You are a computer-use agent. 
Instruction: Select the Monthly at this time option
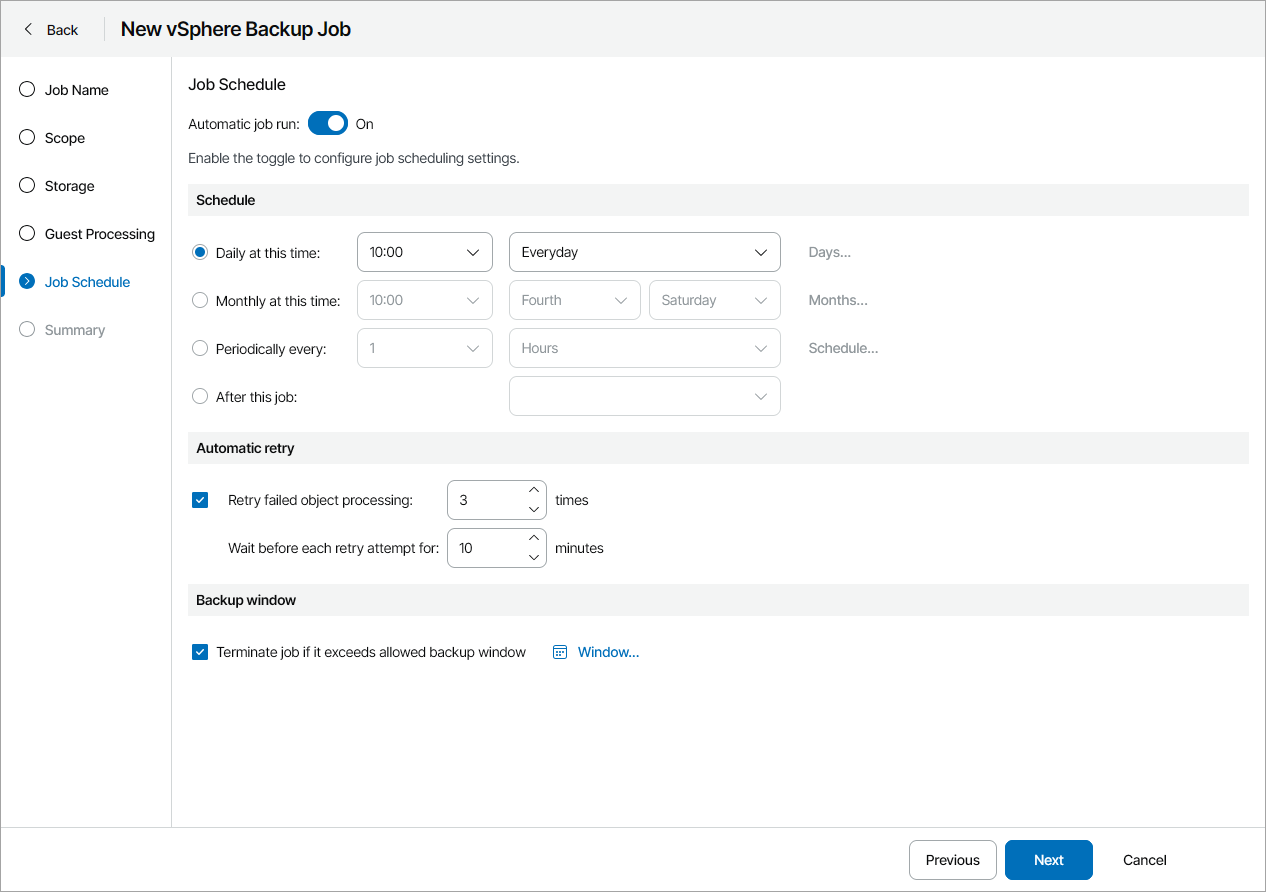point(200,300)
